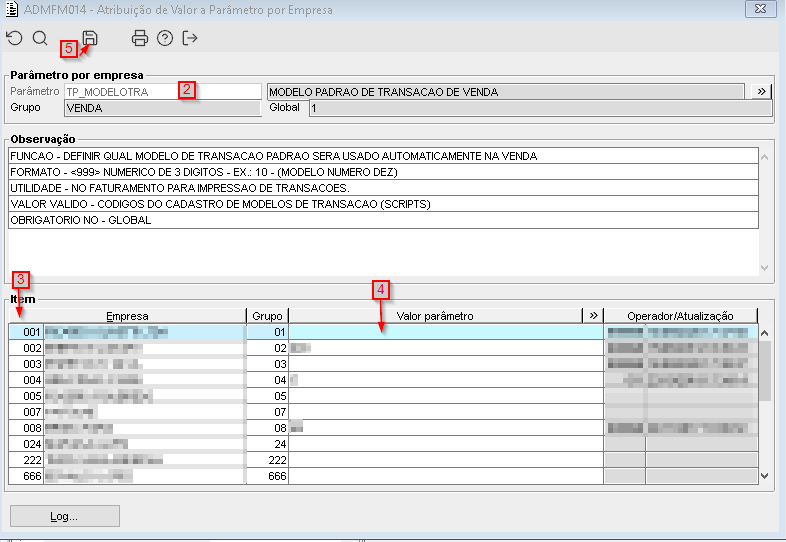The width and height of the screenshot is (786, 542).
Task: Click Item grid scrollbar up arrow
Action: pos(764,333)
